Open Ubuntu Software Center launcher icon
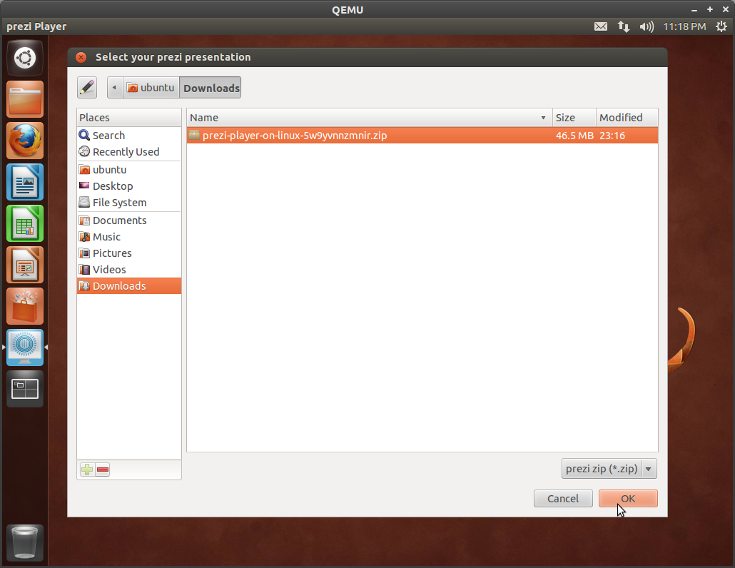735x568 pixels. pos(25,306)
